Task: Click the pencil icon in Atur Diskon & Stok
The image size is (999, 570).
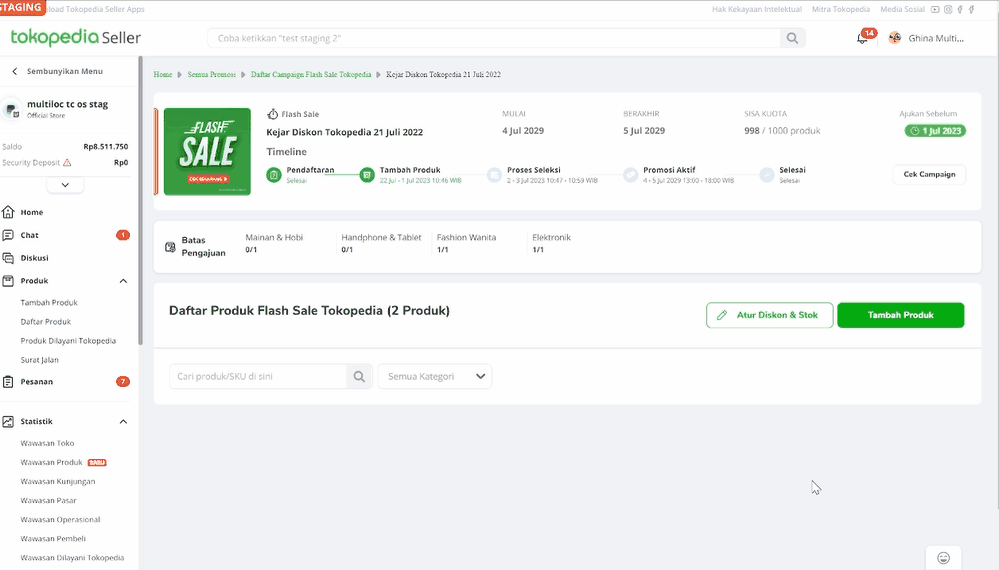Action: [x=722, y=315]
